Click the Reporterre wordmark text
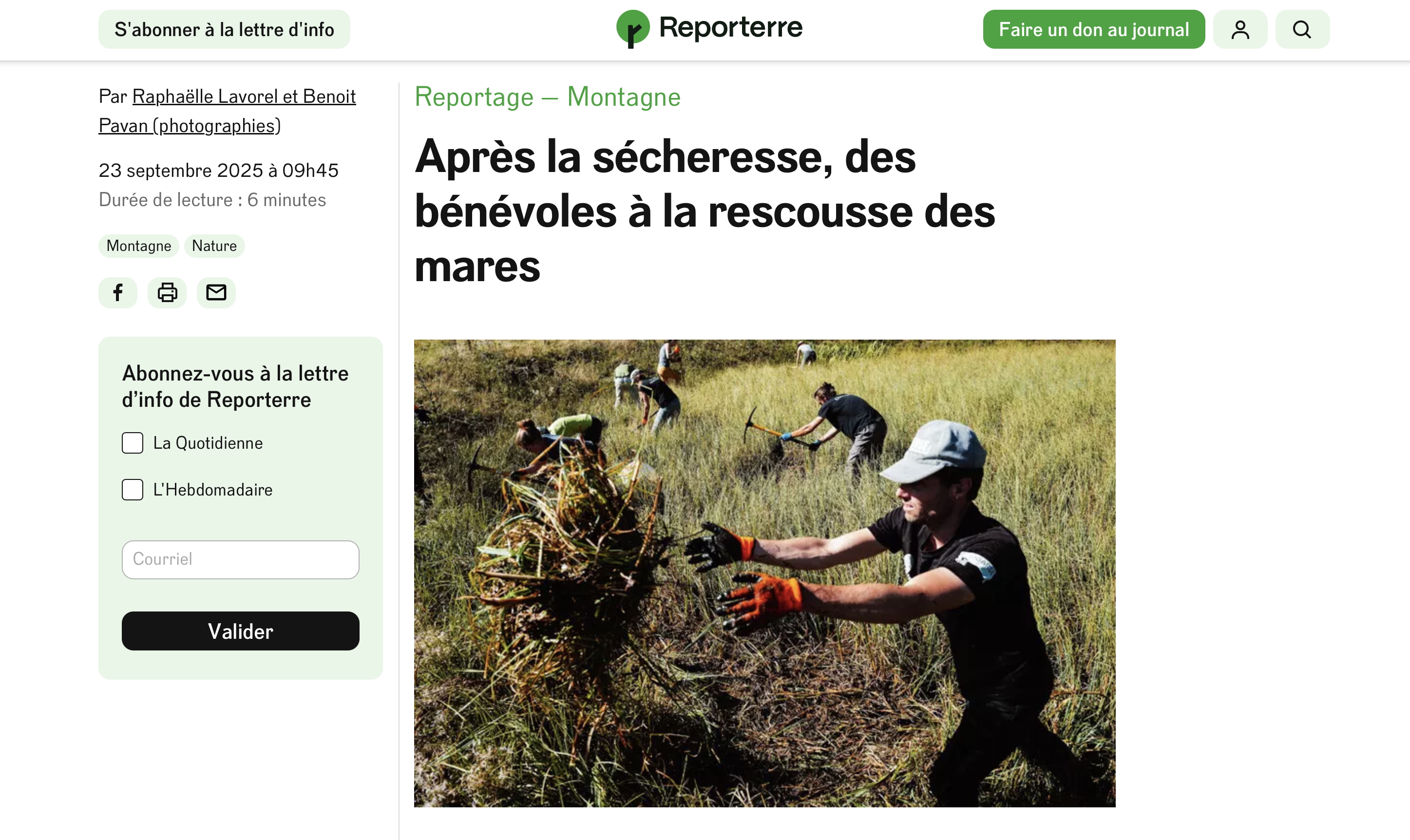Screen dimensions: 1410x840 click(x=731, y=27)
